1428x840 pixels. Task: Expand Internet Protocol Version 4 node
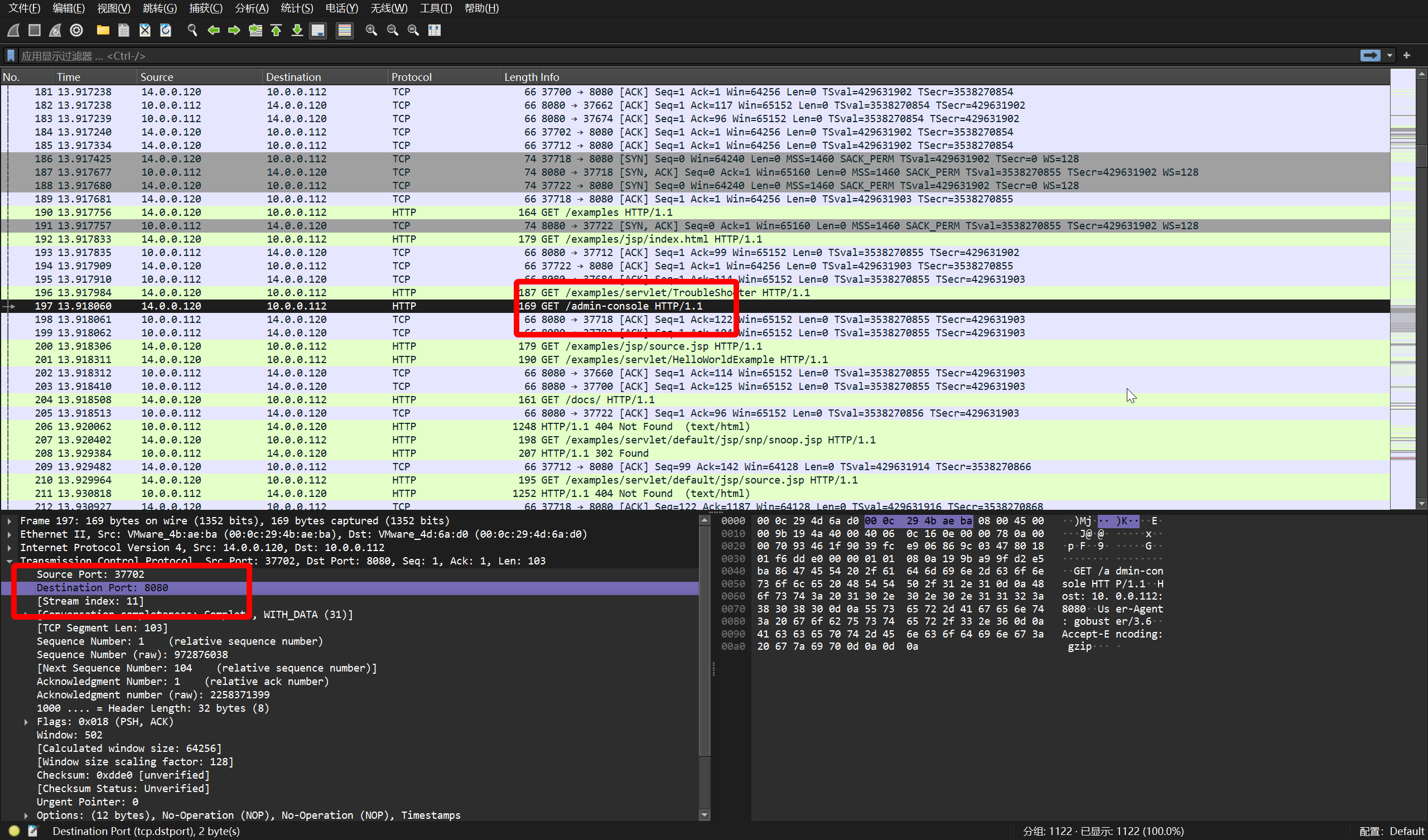[9, 548]
